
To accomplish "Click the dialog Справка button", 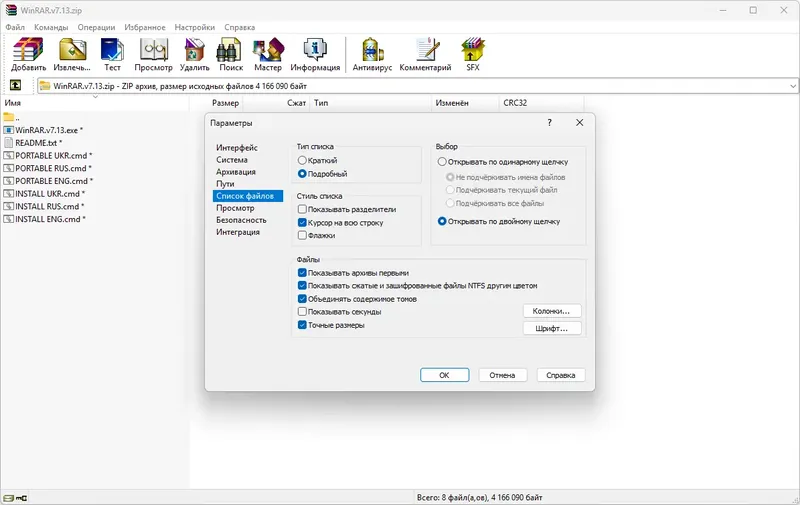I will (561, 375).
